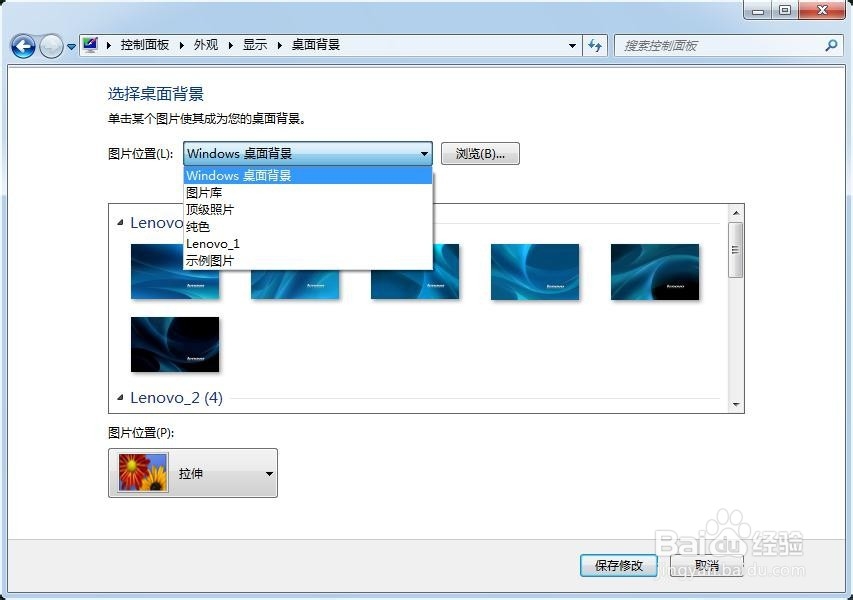This screenshot has width=853, height=600.
Task: Open the 图片位置(L) combo box
Action: coord(308,153)
